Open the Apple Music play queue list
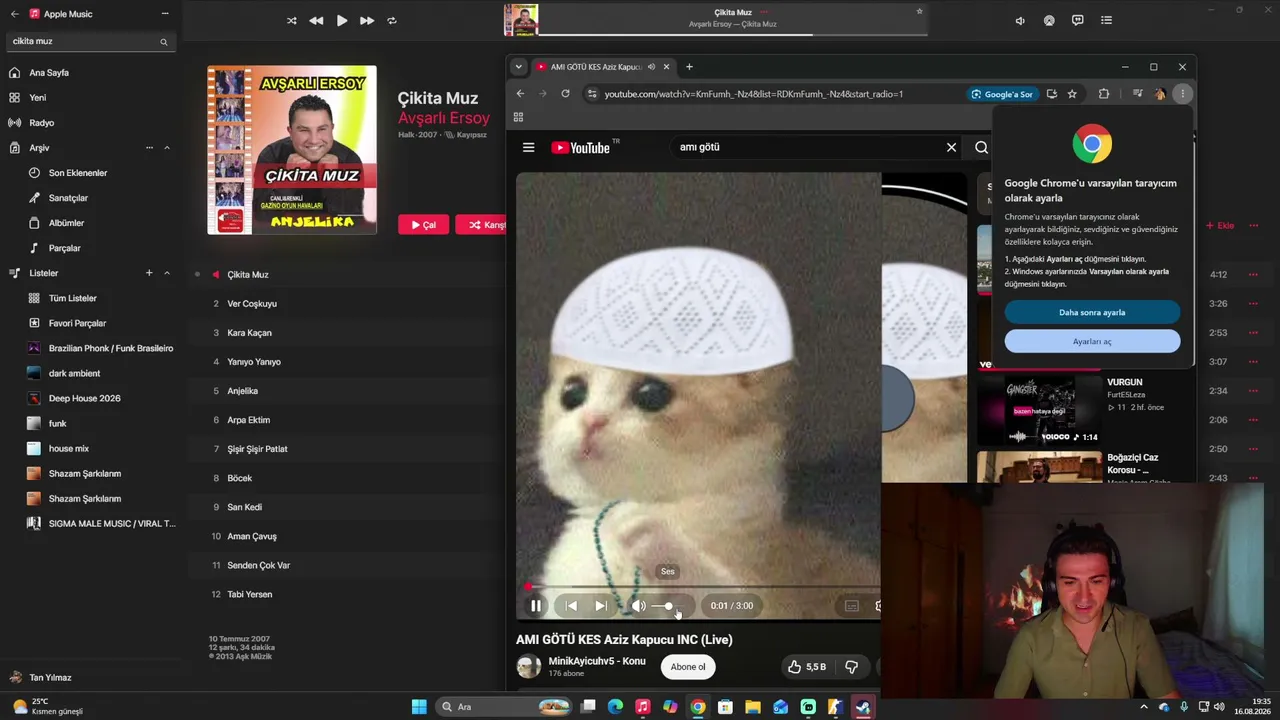Image resolution: width=1280 pixels, height=720 pixels. [x=1106, y=20]
